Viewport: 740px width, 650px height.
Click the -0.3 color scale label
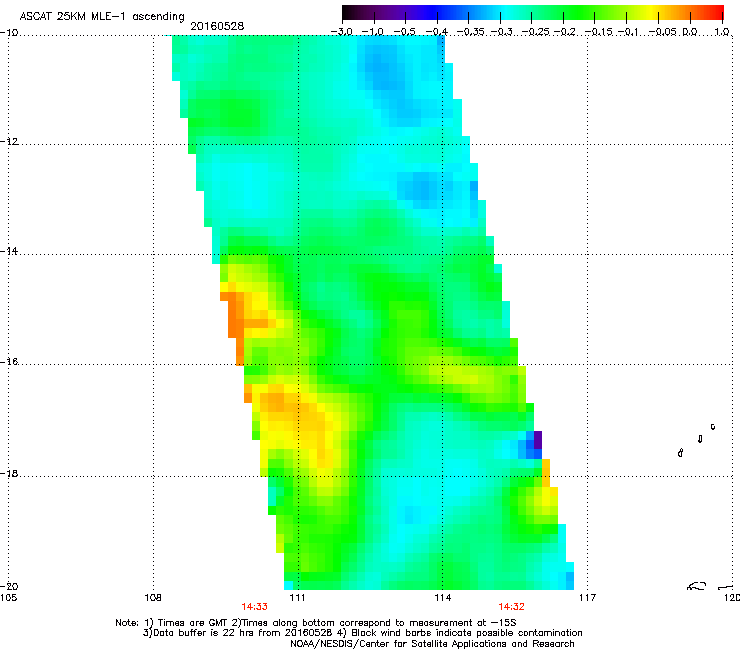tap(502, 32)
